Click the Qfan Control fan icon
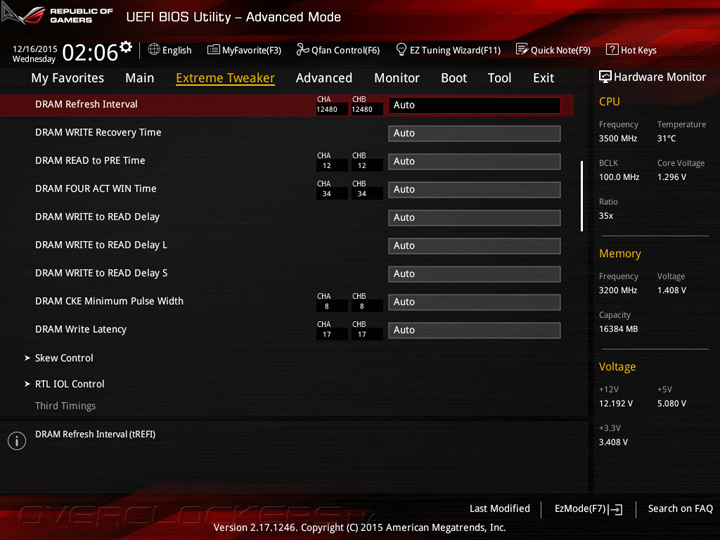Screen dimensions: 720x540 pyautogui.click(x=302, y=49)
